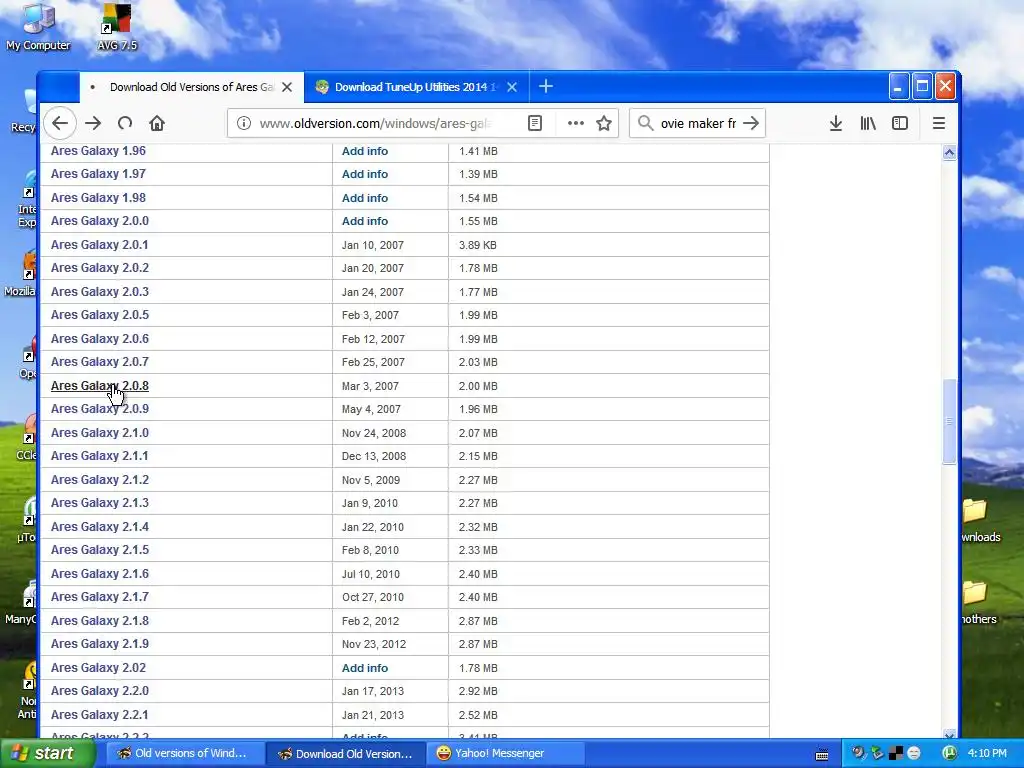
Task: Click the Firefox forward arrow button
Action: pos(93,123)
